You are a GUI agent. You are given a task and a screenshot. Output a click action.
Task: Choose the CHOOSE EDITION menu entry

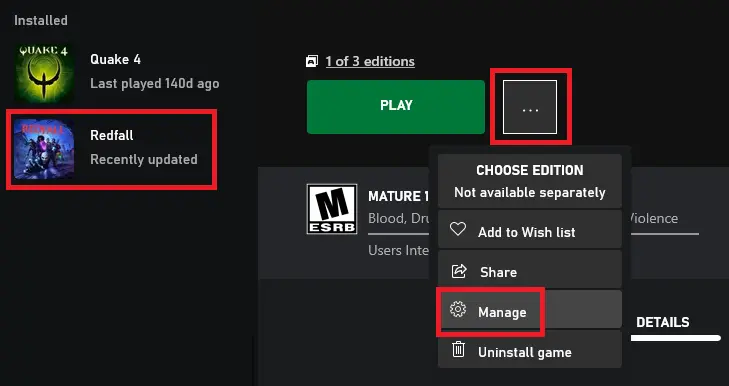pyautogui.click(x=530, y=181)
